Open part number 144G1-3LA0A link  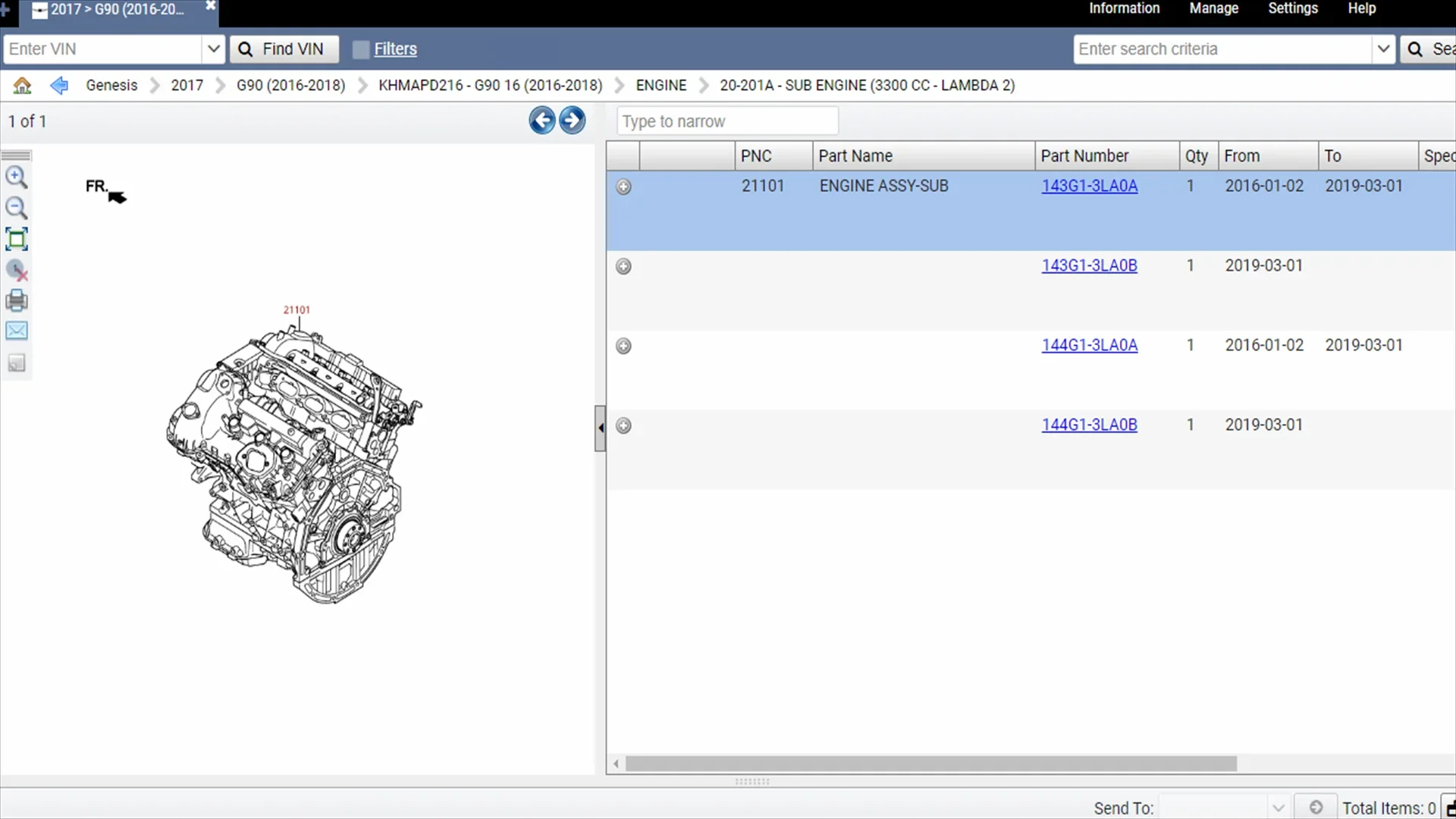click(x=1089, y=345)
